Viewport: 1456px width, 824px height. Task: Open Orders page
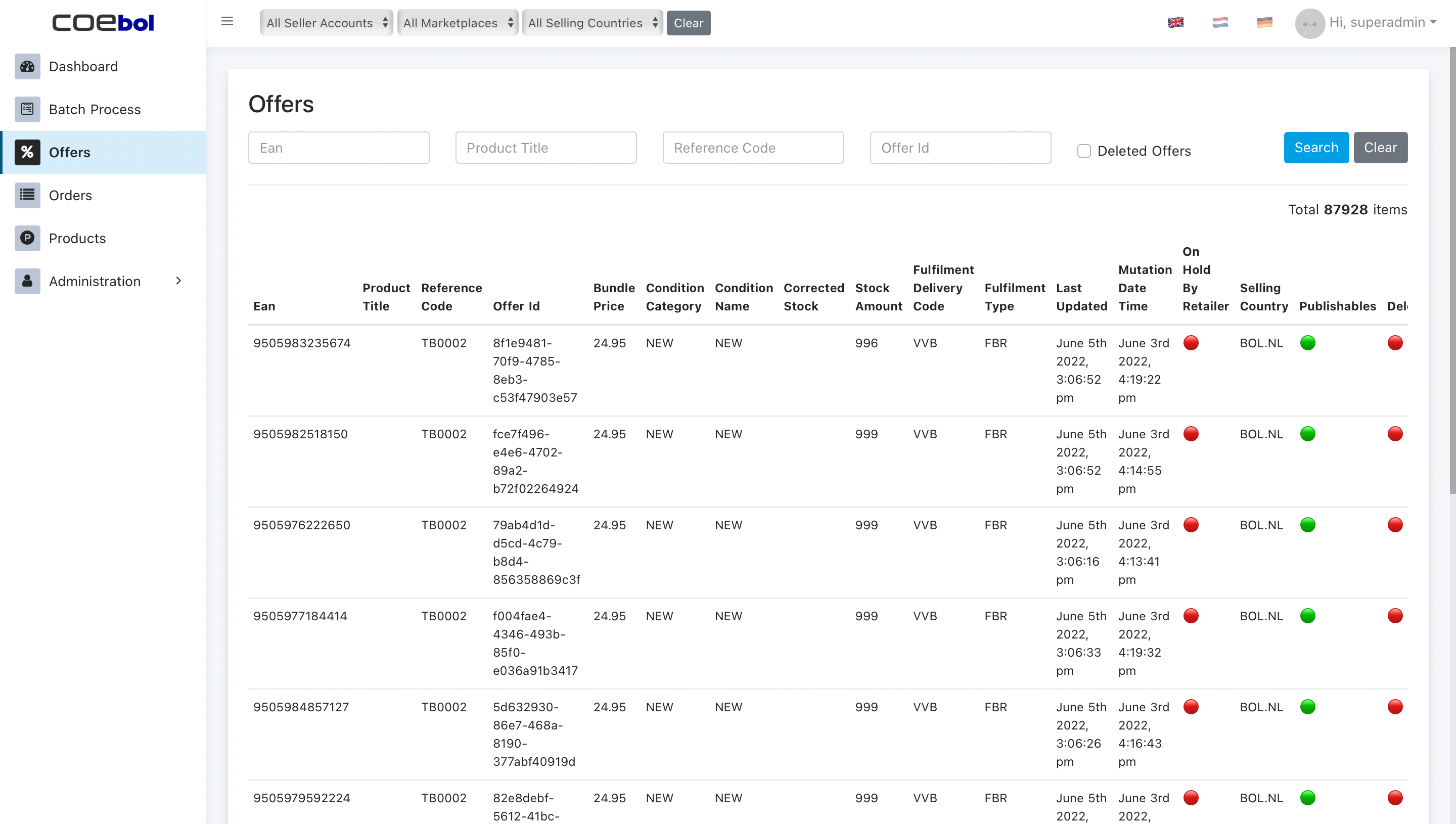[x=103, y=195]
